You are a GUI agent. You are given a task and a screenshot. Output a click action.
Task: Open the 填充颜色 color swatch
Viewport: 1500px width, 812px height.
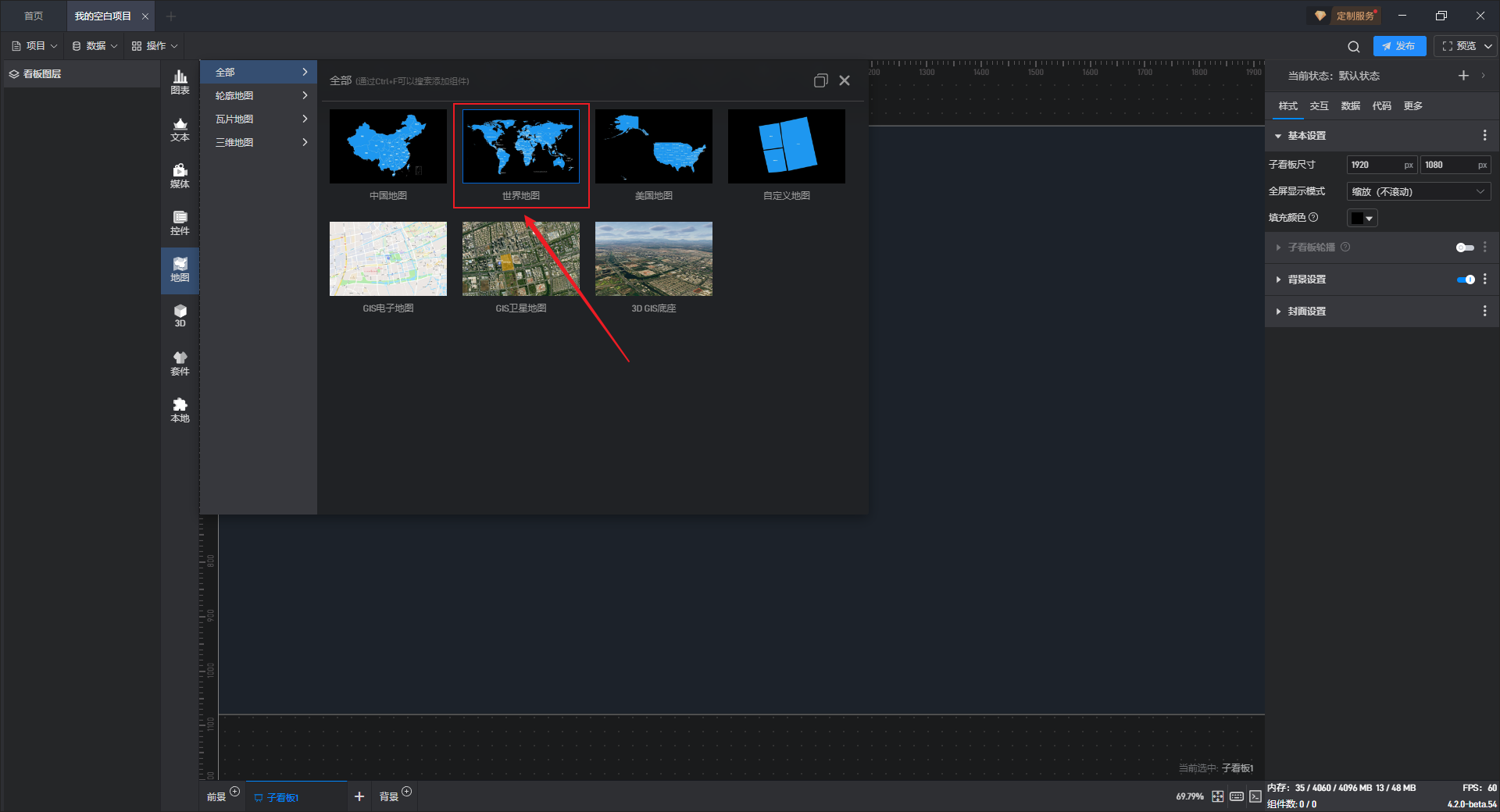click(1362, 219)
